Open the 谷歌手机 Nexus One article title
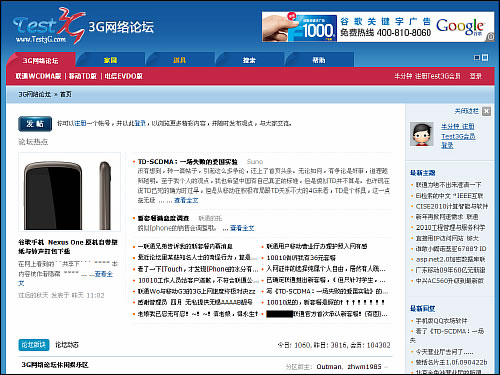This screenshot has width=500, height=375. click(x=68, y=247)
